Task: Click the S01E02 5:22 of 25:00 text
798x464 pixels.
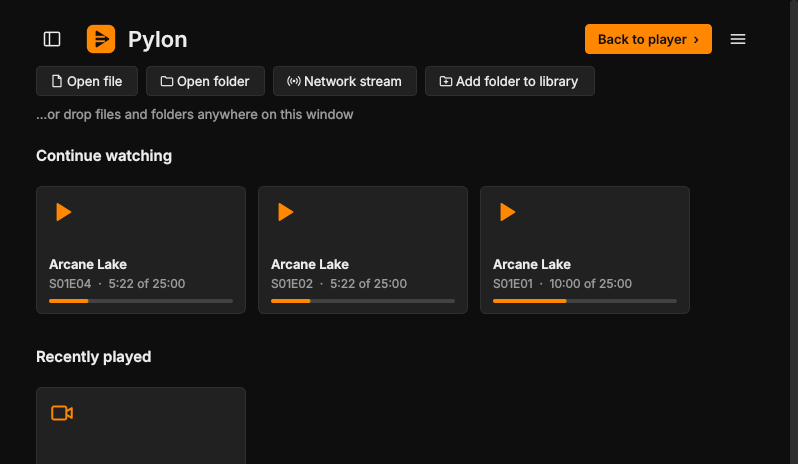Action: coord(339,284)
